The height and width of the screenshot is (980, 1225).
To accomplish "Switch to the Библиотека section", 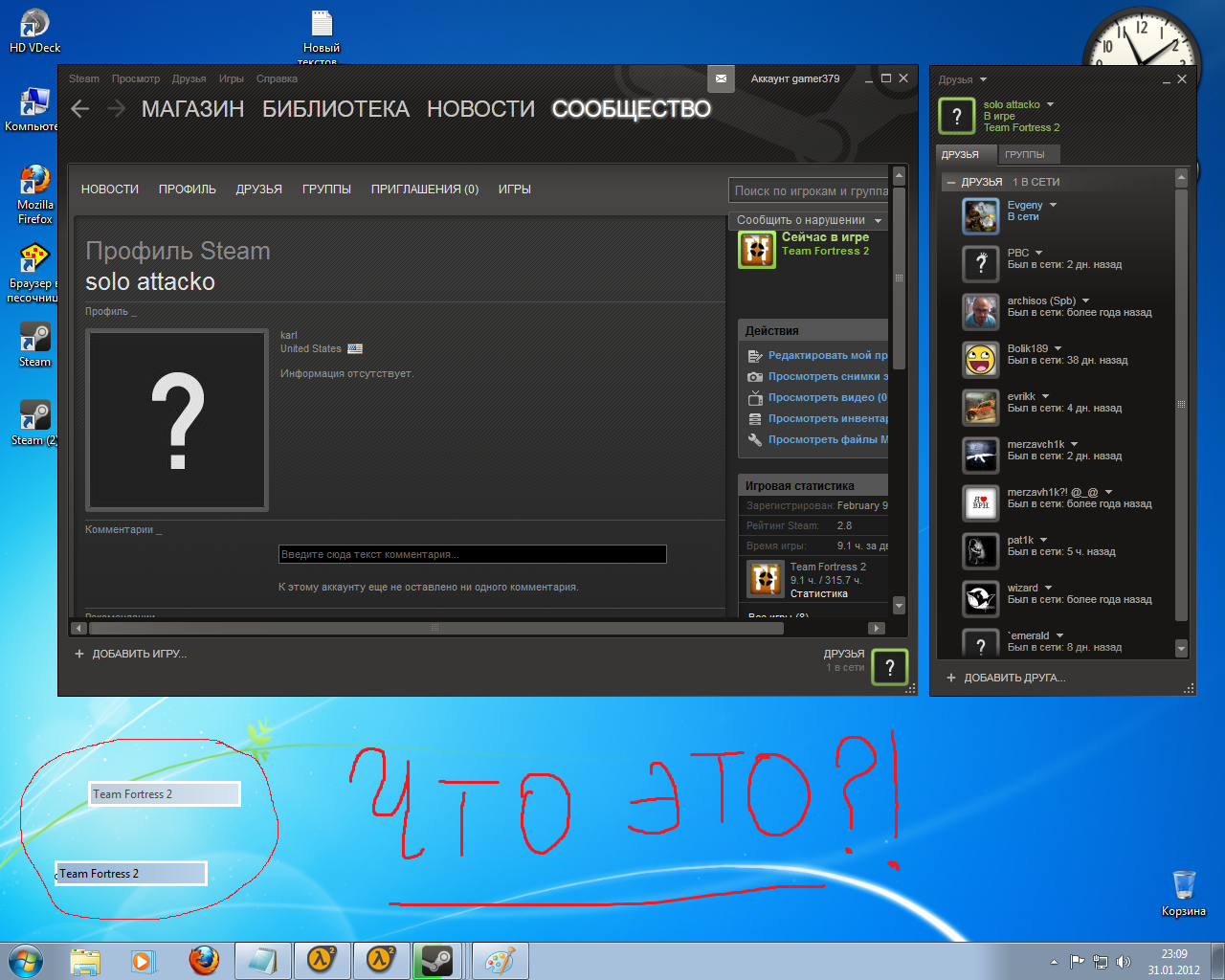I will pos(336,109).
